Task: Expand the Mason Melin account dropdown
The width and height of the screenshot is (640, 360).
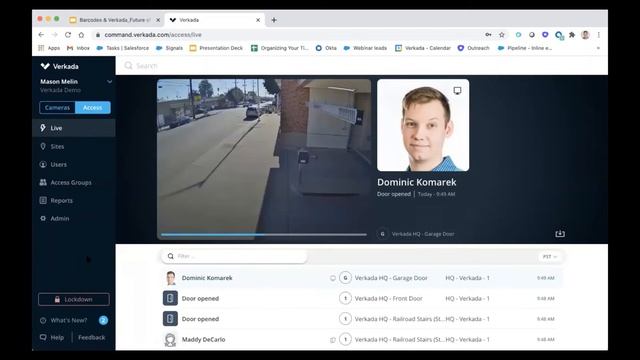Action: point(109,82)
